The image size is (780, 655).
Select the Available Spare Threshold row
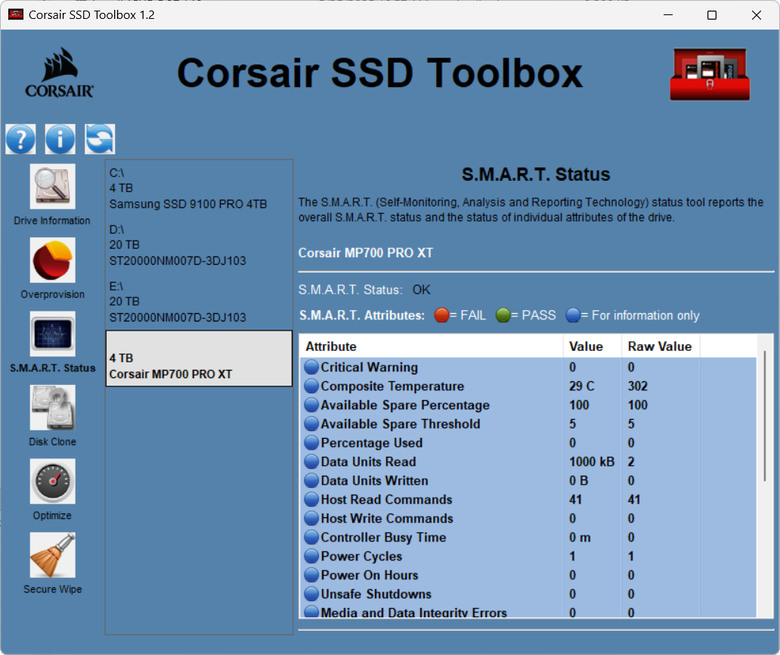pos(528,424)
